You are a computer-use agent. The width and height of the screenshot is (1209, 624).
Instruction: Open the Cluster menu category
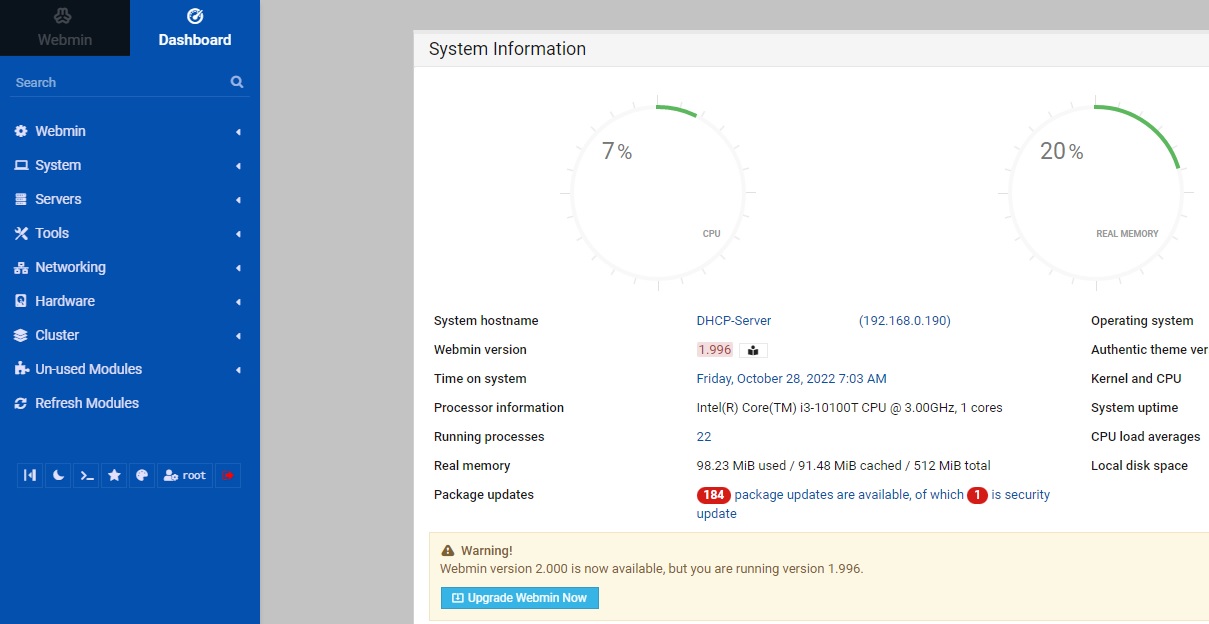(x=130, y=335)
